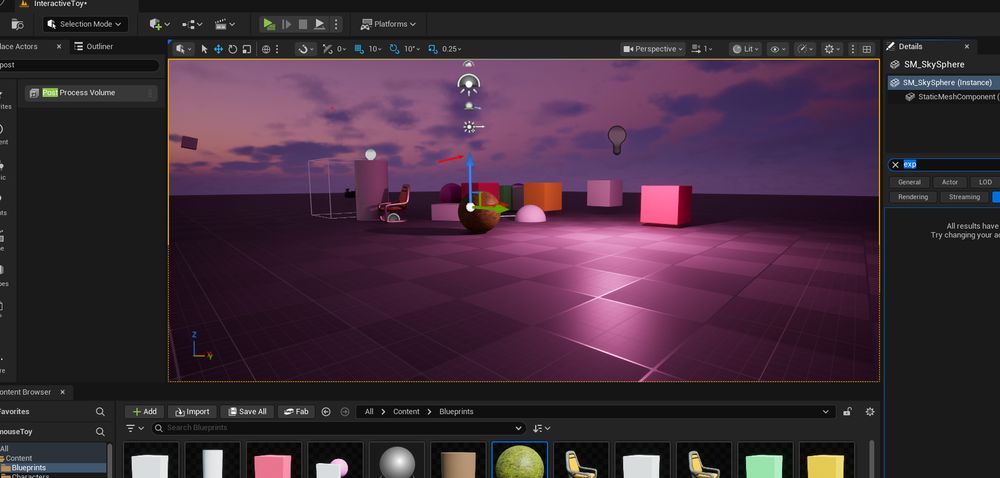Open the Blueprints toolbar dropdown

click(192, 24)
